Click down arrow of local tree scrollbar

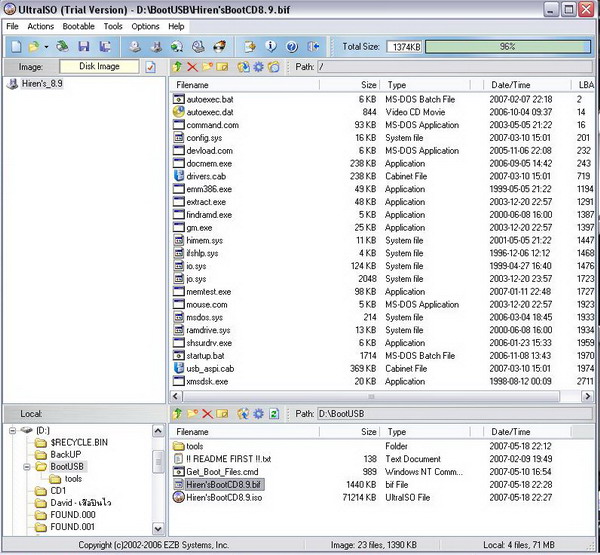(158, 529)
